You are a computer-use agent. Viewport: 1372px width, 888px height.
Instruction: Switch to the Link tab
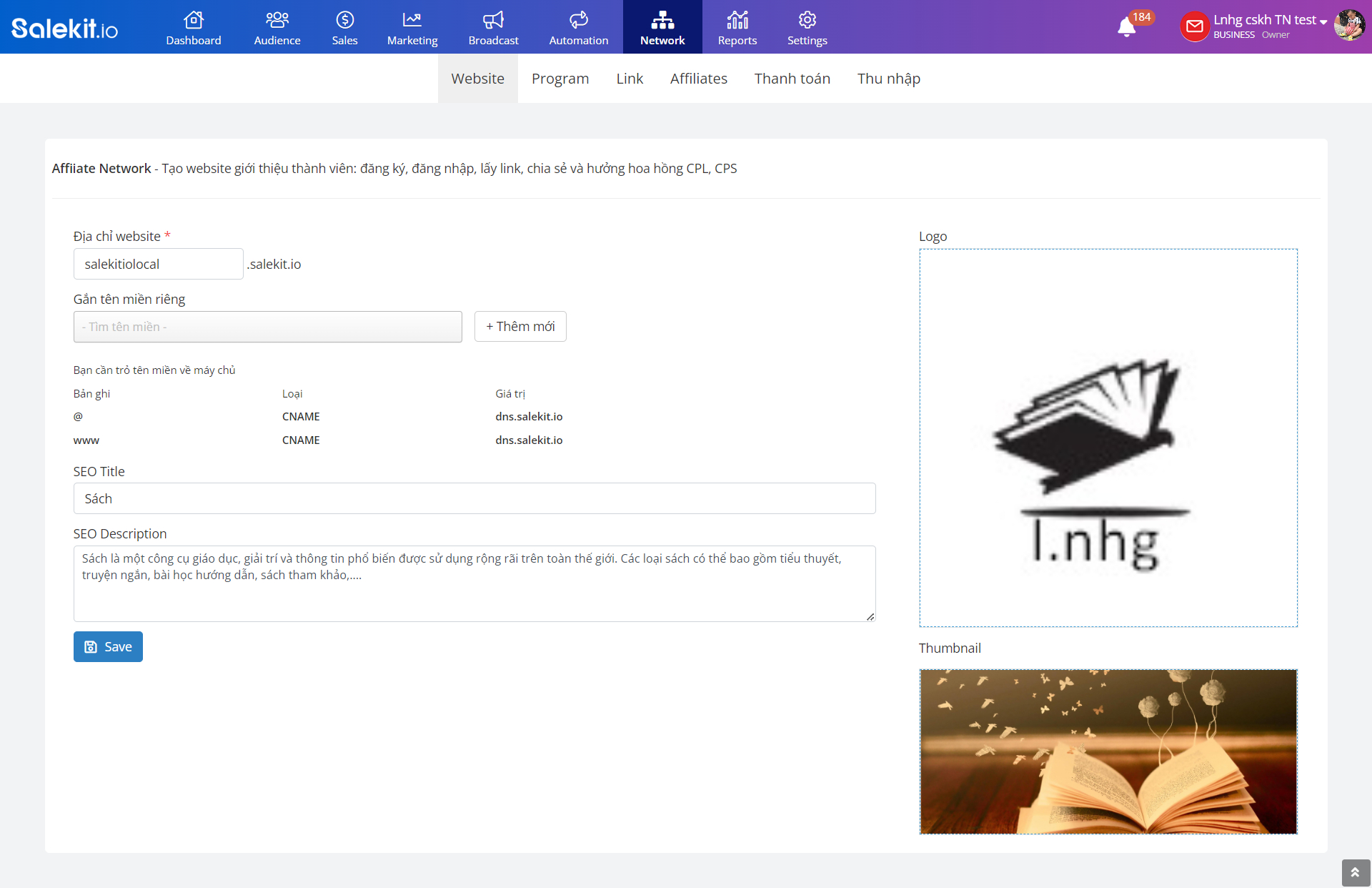click(630, 79)
